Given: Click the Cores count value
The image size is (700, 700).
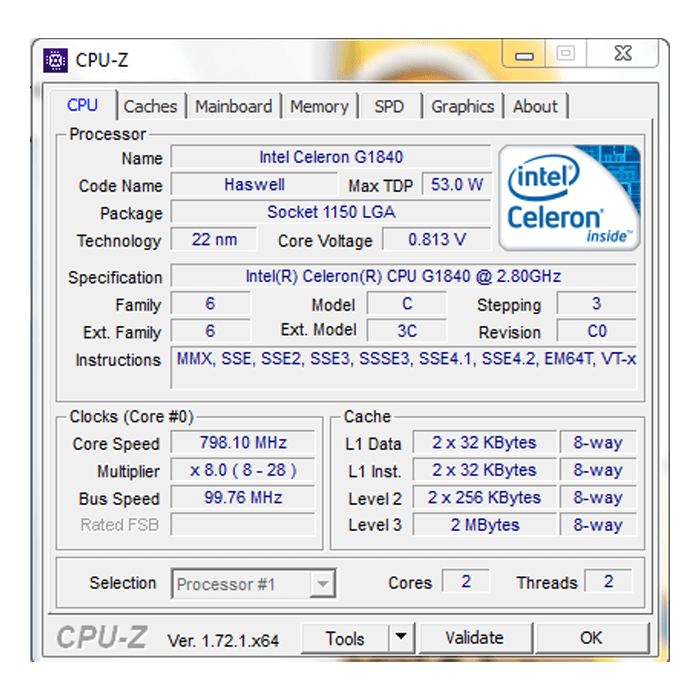Looking at the screenshot, I should point(466,582).
